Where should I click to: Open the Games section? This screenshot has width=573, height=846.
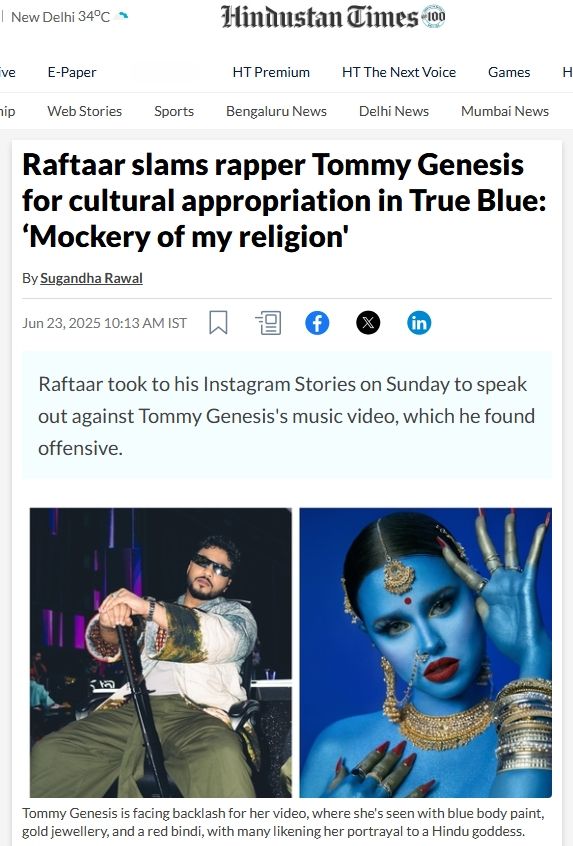coord(509,72)
